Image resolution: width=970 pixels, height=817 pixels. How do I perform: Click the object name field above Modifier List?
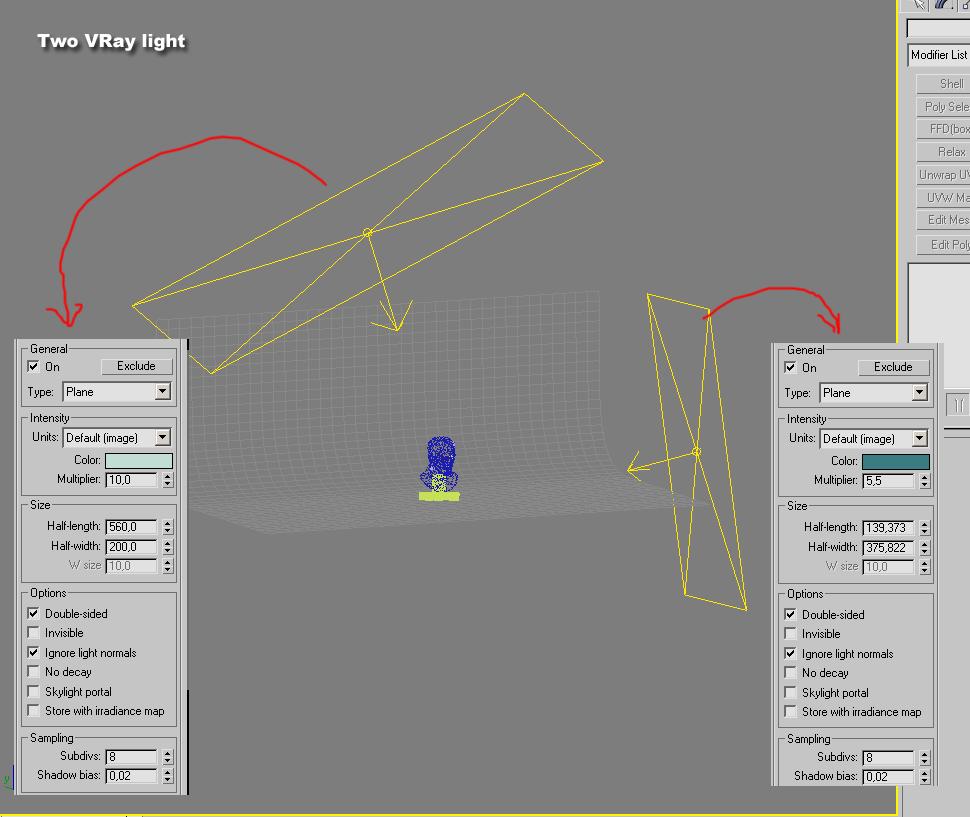pyautogui.click(x=938, y=28)
